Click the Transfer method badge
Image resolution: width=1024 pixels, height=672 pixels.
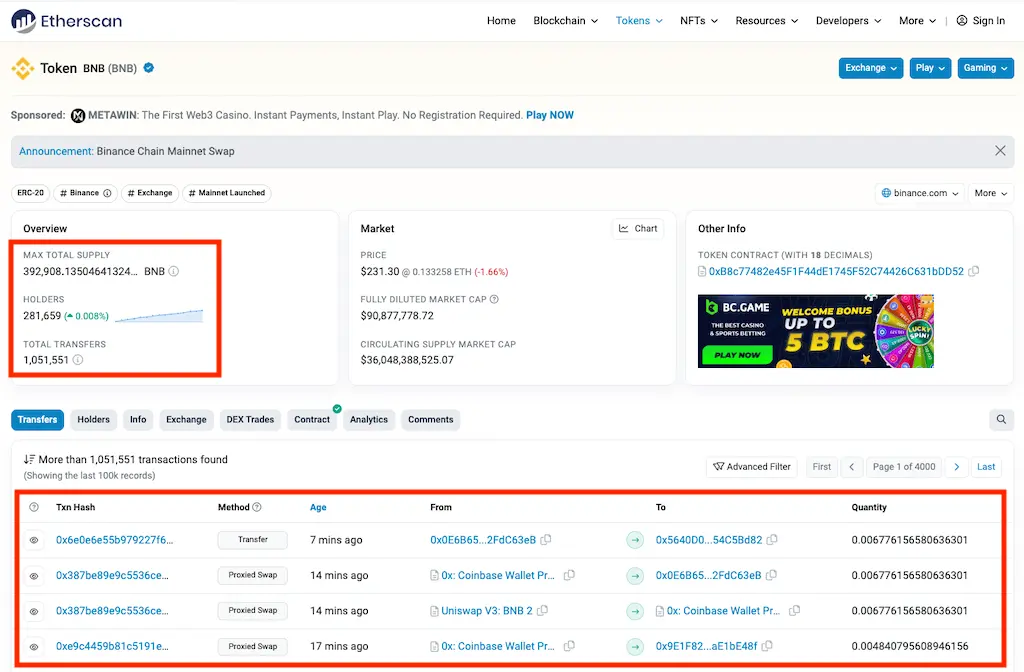tap(253, 539)
